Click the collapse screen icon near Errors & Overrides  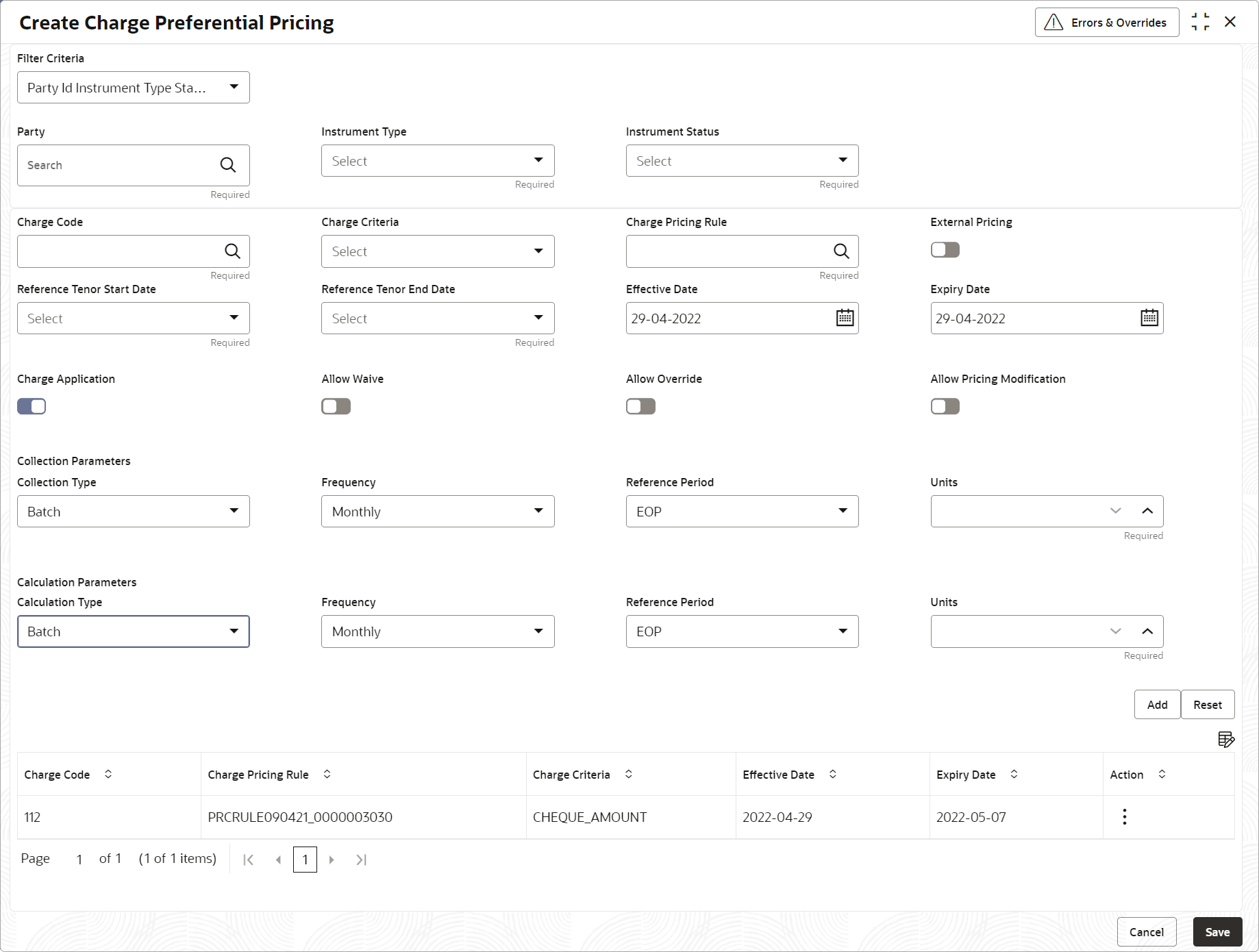coord(1200,22)
